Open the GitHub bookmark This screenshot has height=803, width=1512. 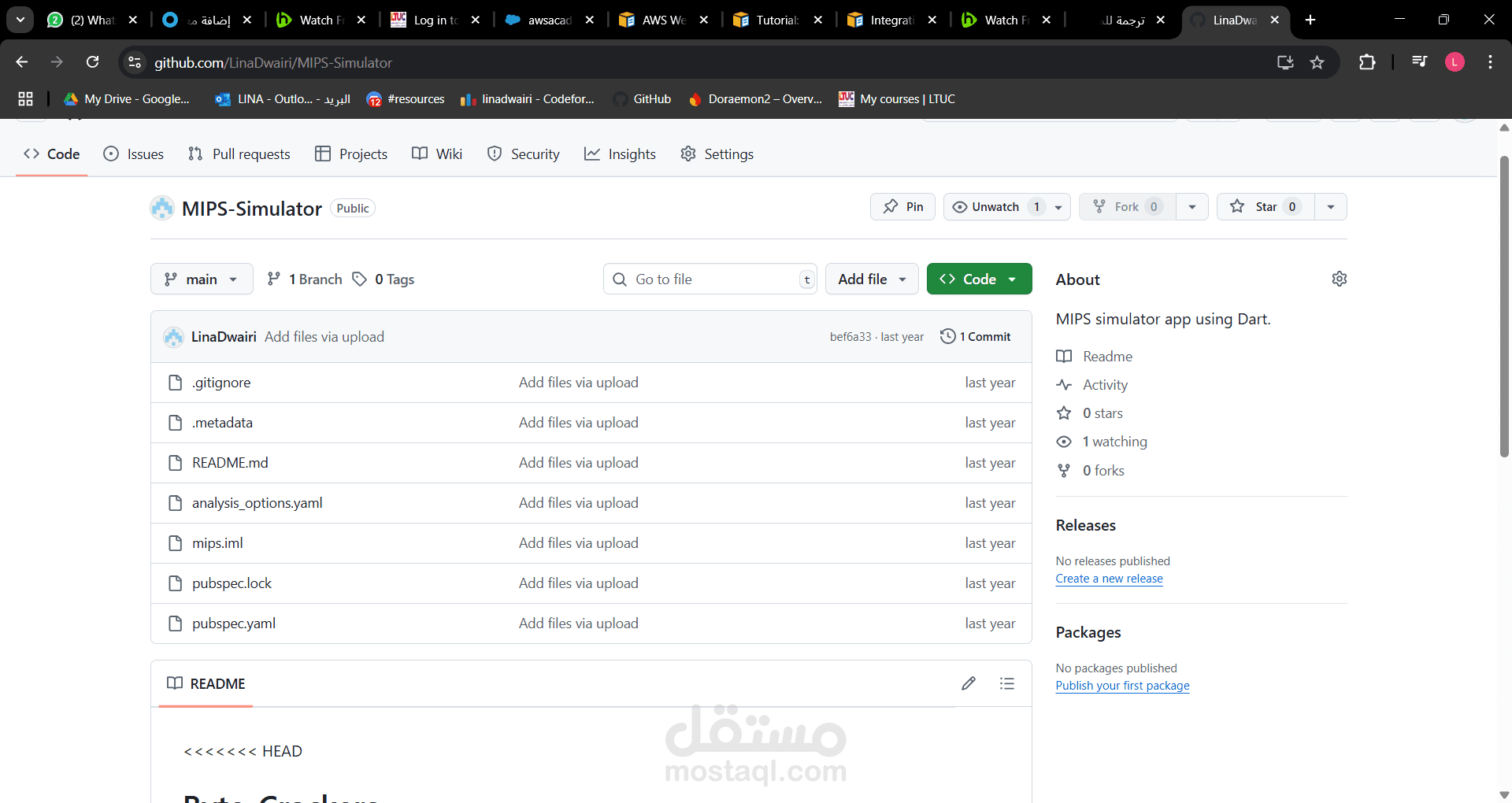643,99
